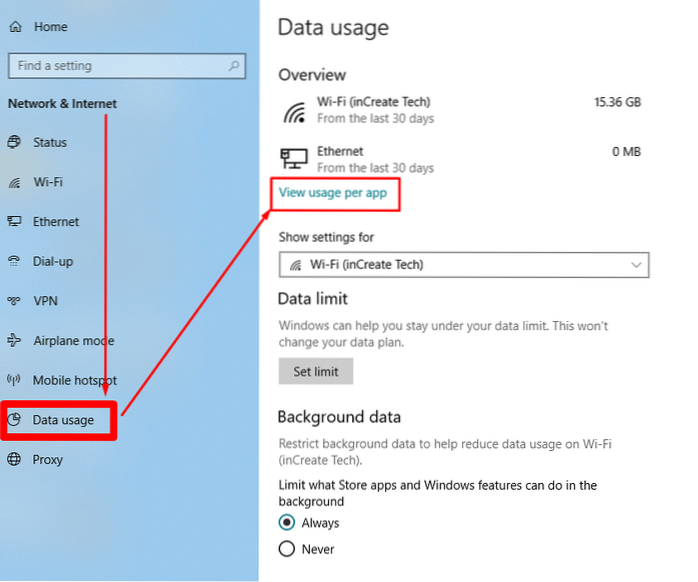Viewport: 698px width, 582px height.
Task: Open the Show settings for dropdown
Action: pos(463,265)
